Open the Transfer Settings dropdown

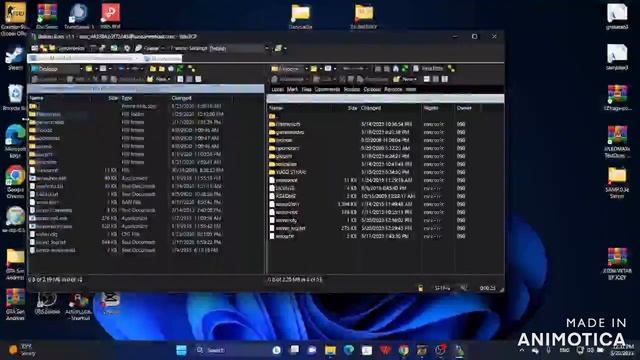pyautogui.click(x=239, y=48)
